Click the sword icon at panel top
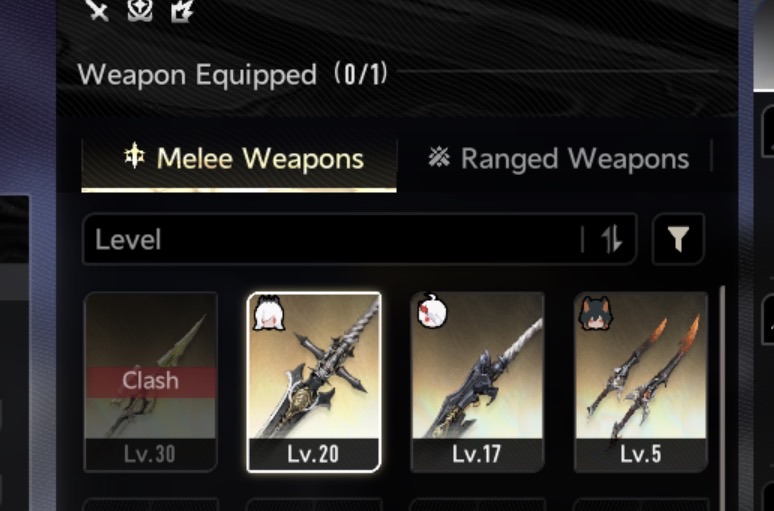Viewport: 774px width, 511px height. (97, 10)
